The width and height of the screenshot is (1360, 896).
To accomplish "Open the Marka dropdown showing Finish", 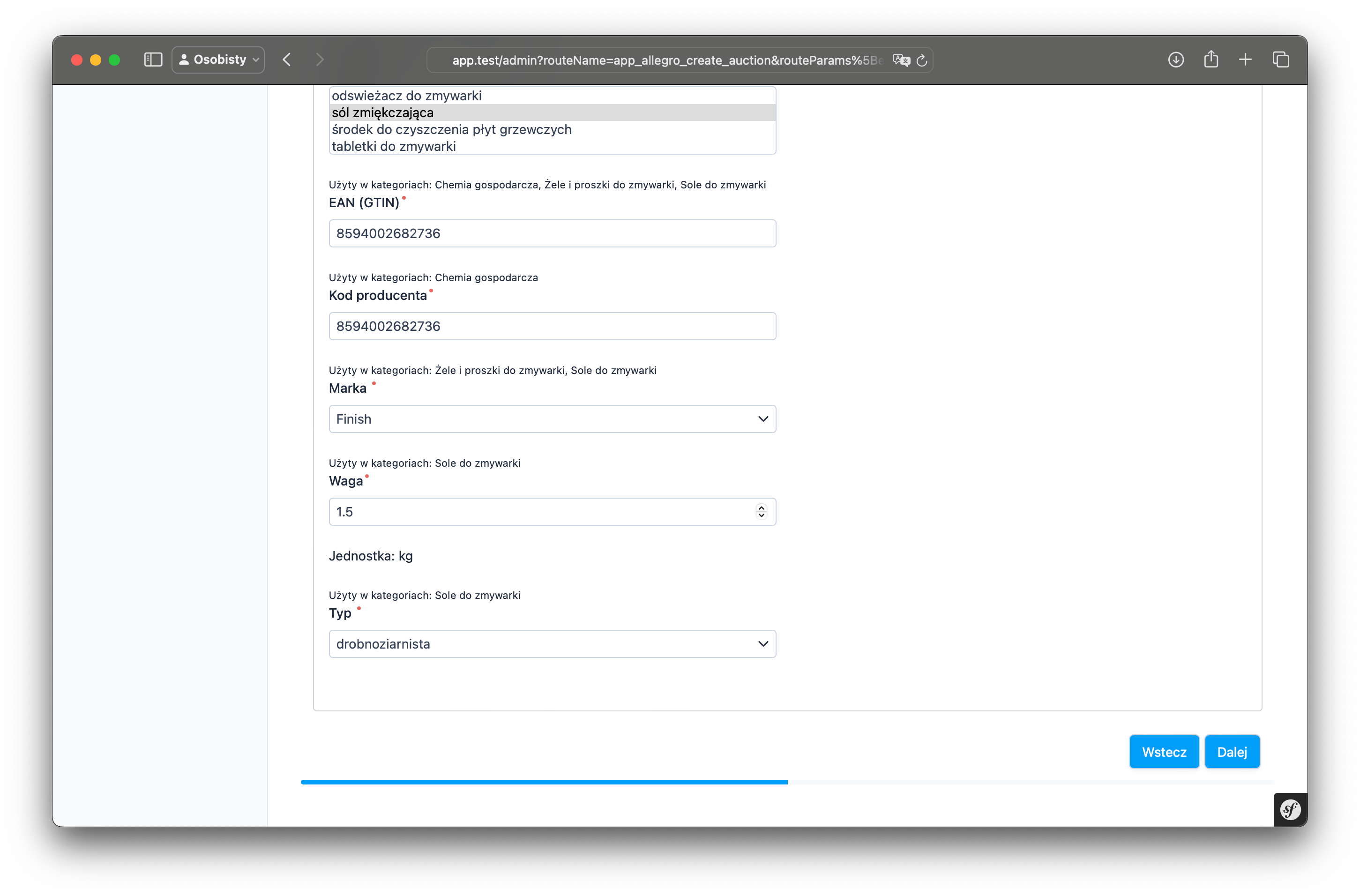I will (x=552, y=419).
